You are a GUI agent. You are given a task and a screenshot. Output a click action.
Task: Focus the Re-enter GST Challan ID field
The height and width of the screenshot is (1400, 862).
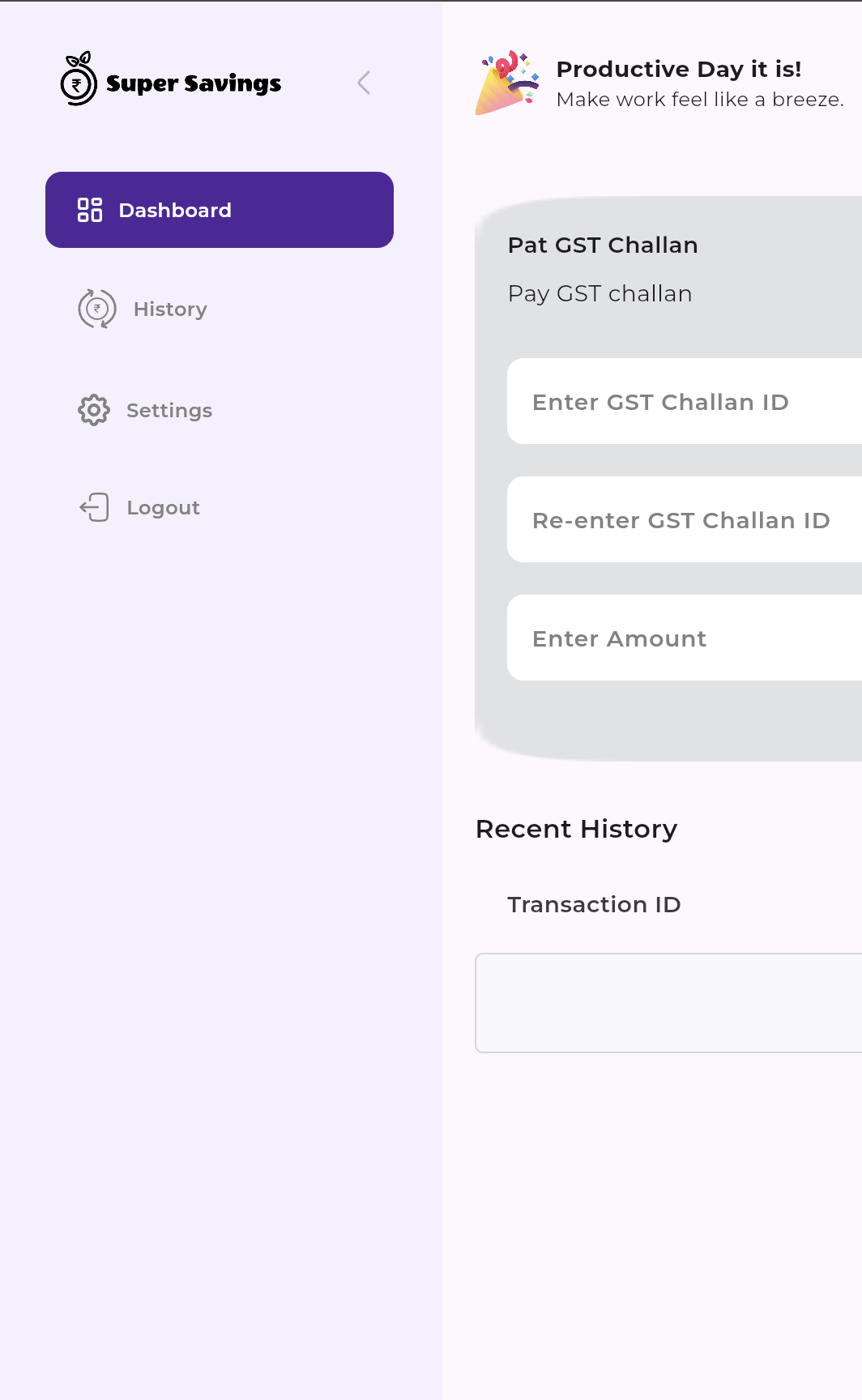pos(685,520)
